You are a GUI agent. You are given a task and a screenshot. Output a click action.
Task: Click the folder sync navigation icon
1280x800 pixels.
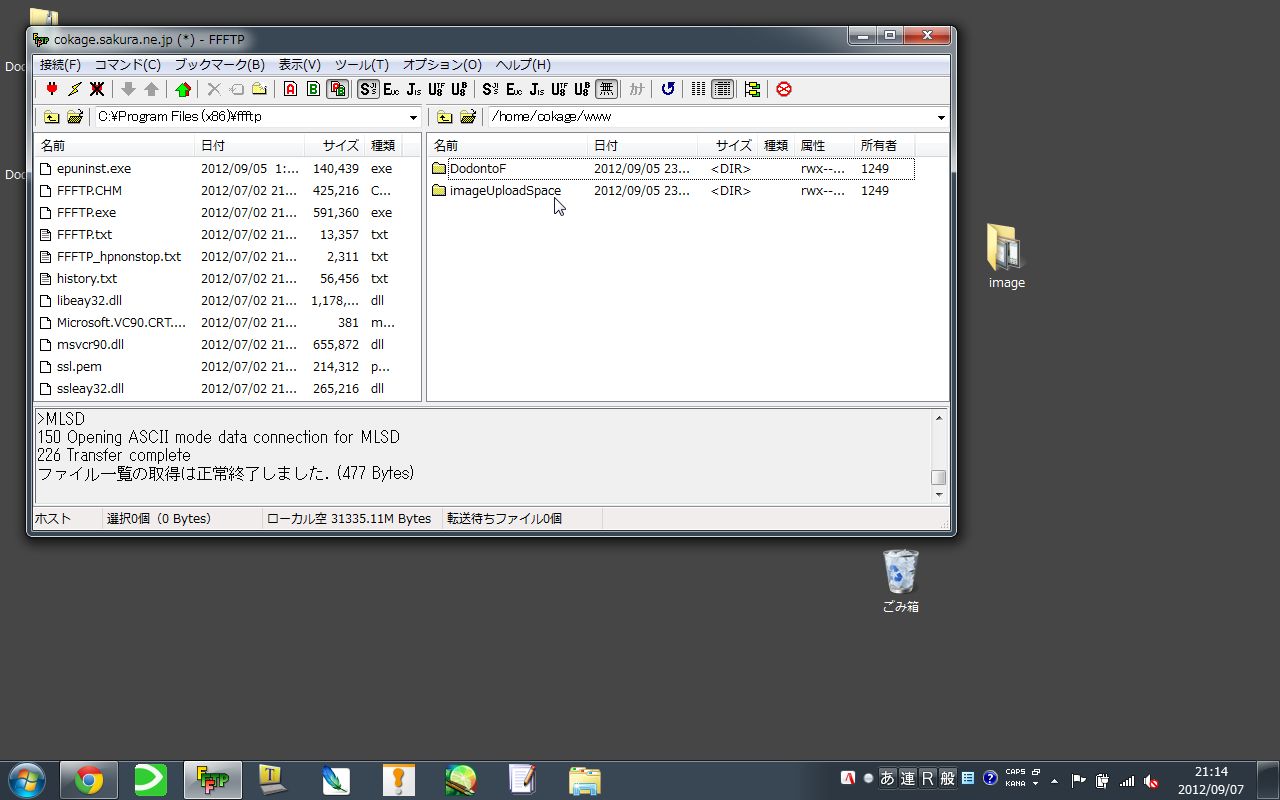752,89
